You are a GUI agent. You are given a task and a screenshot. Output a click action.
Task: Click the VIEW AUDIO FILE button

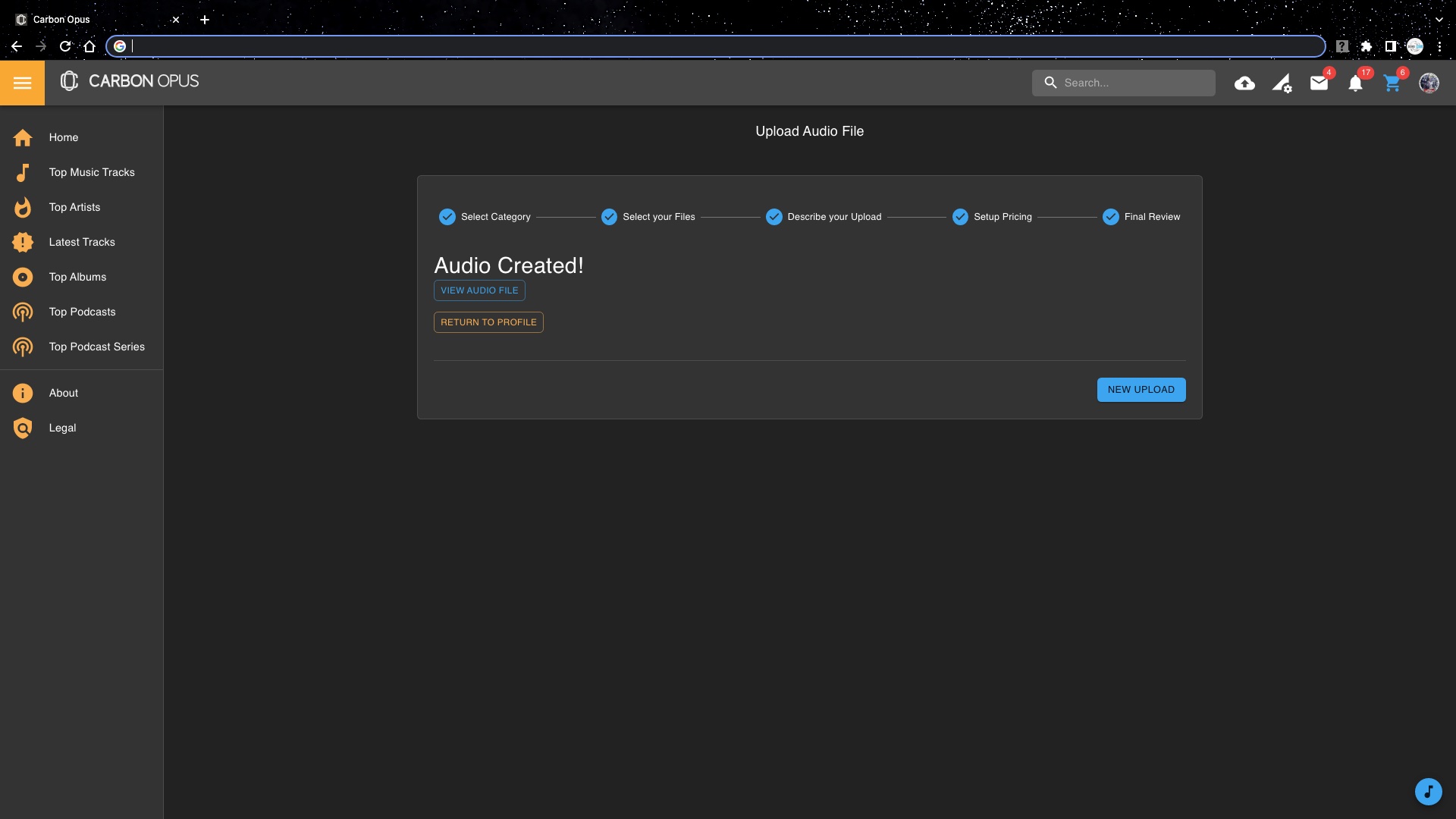pyautogui.click(x=479, y=290)
